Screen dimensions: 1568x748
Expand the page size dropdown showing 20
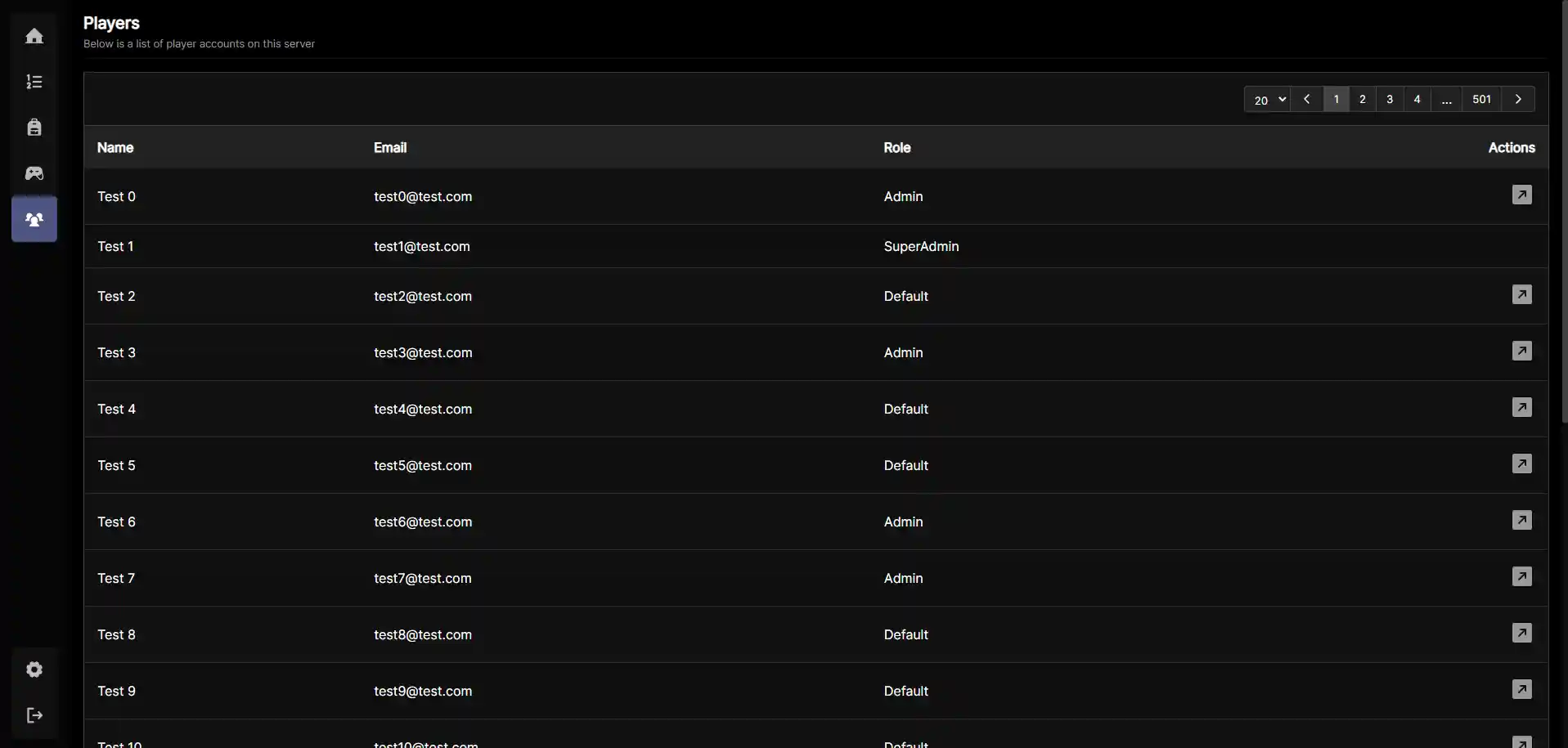(1267, 100)
